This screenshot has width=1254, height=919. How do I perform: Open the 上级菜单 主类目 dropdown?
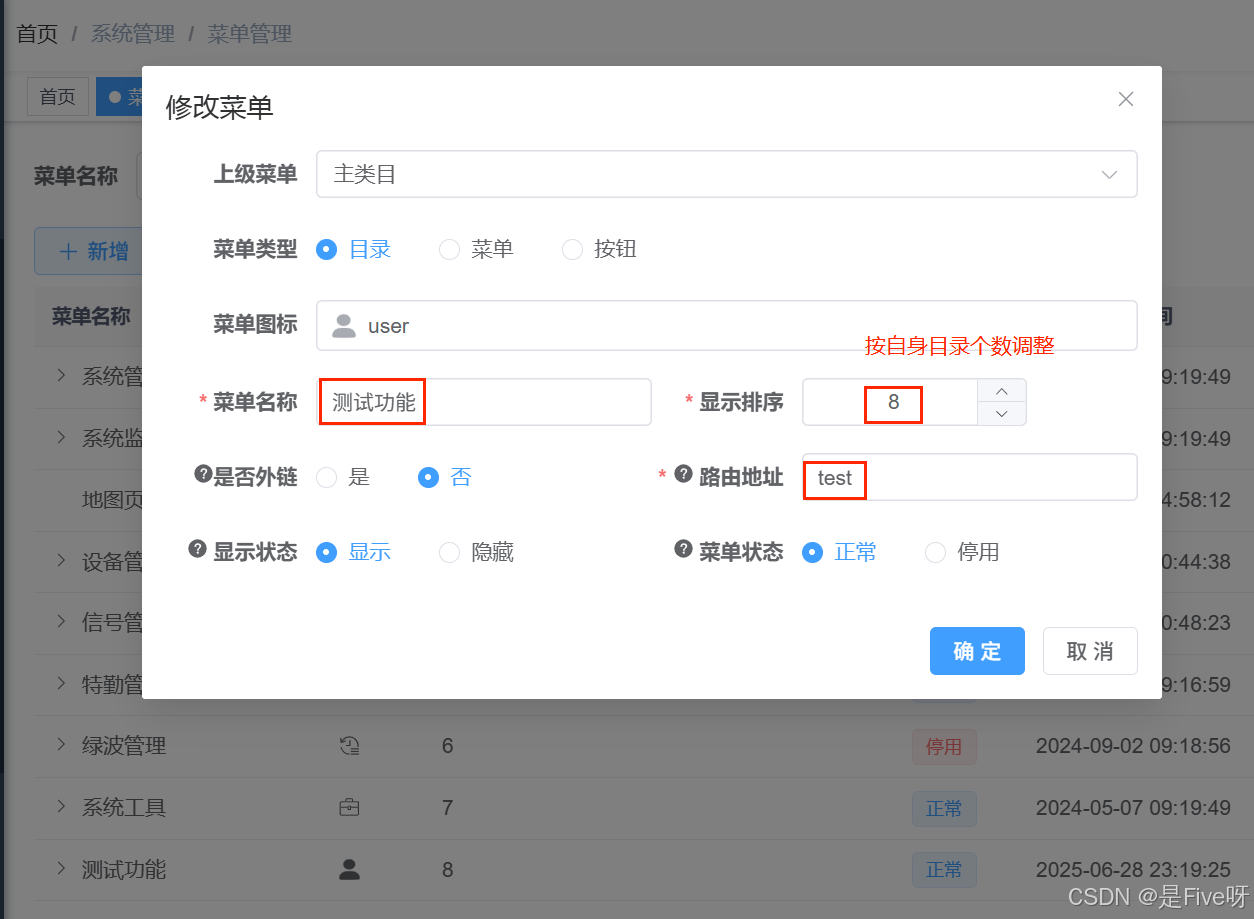pos(727,174)
